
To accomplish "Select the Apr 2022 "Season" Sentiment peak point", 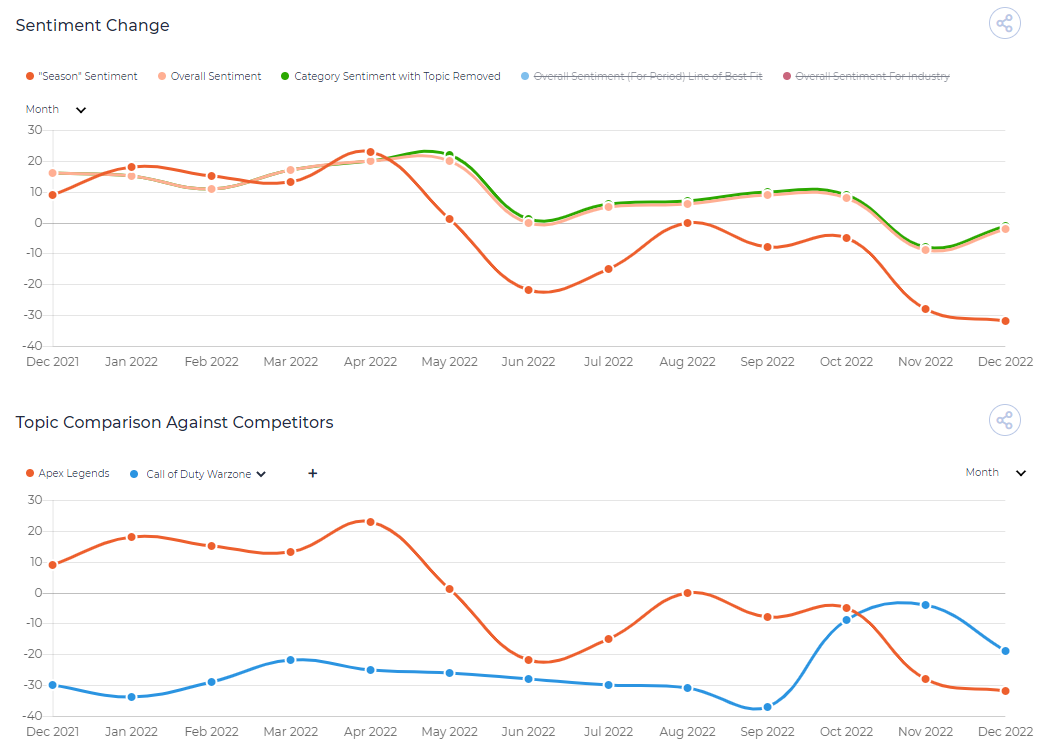I will click(370, 152).
